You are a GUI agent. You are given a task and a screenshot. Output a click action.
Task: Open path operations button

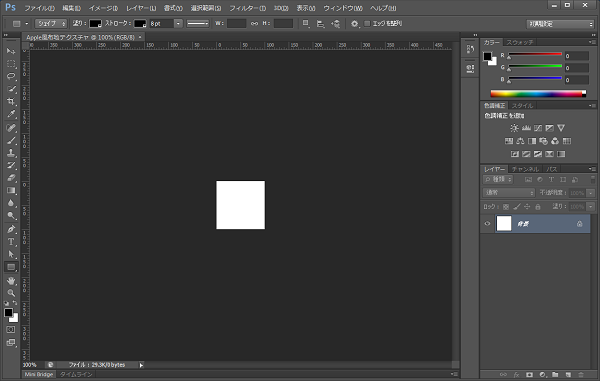pyautogui.click(x=306, y=24)
